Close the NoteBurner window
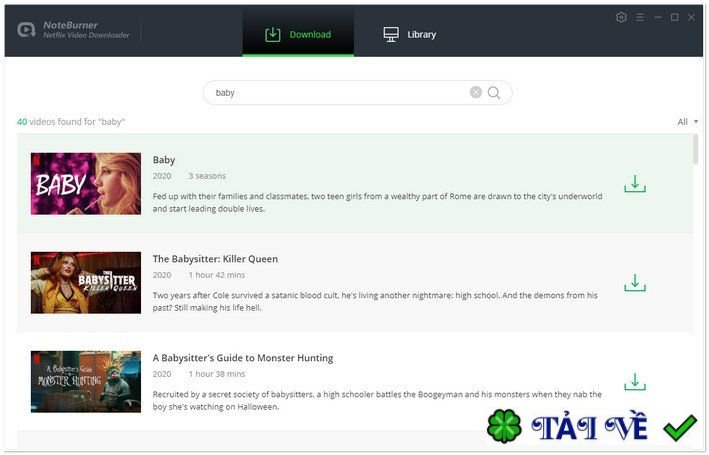Viewport: 709px width, 455px height. [691, 17]
